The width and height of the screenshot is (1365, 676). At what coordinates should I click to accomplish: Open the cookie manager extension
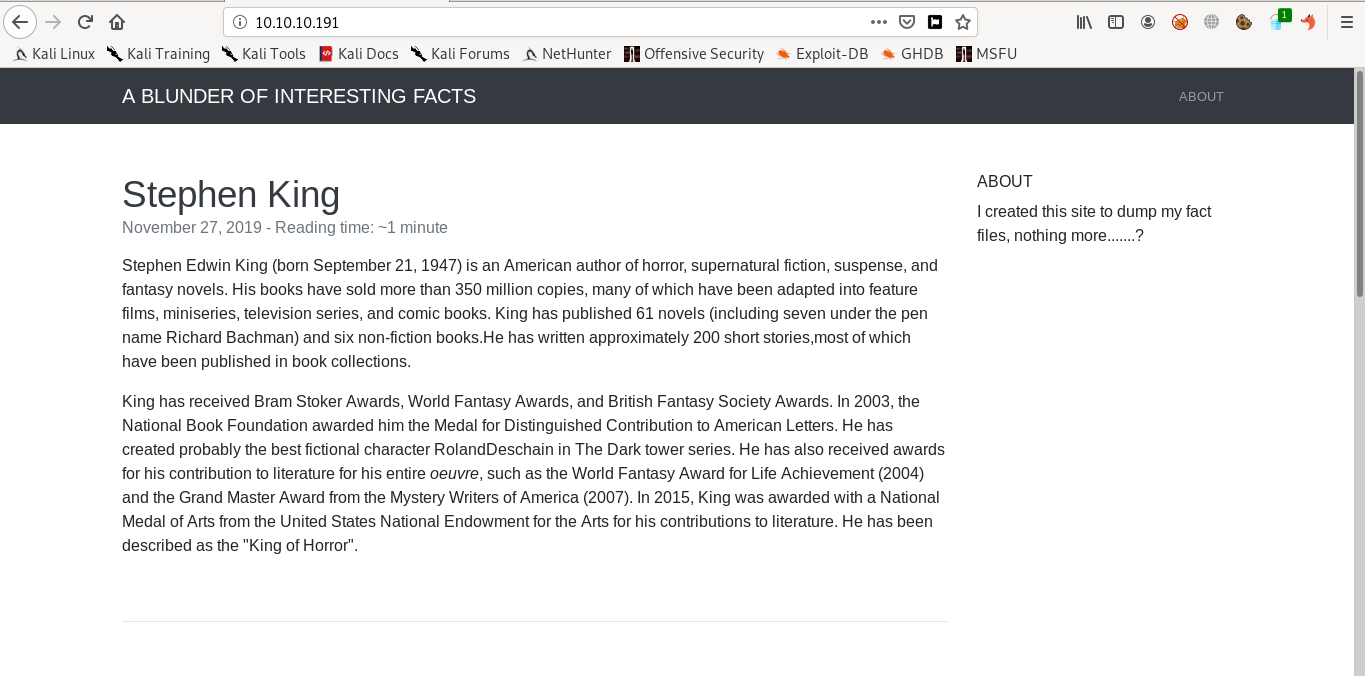(x=1243, y=22)
